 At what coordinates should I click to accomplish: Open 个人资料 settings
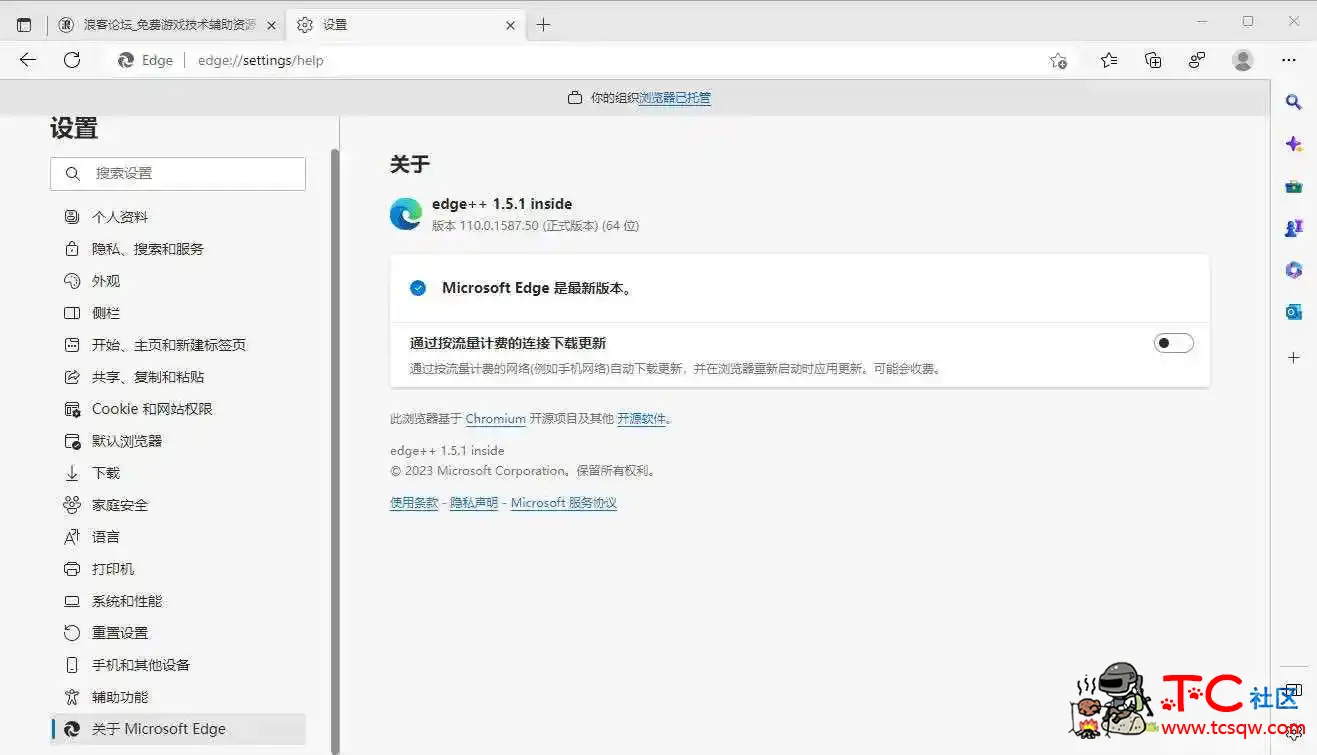pos(178,217)
